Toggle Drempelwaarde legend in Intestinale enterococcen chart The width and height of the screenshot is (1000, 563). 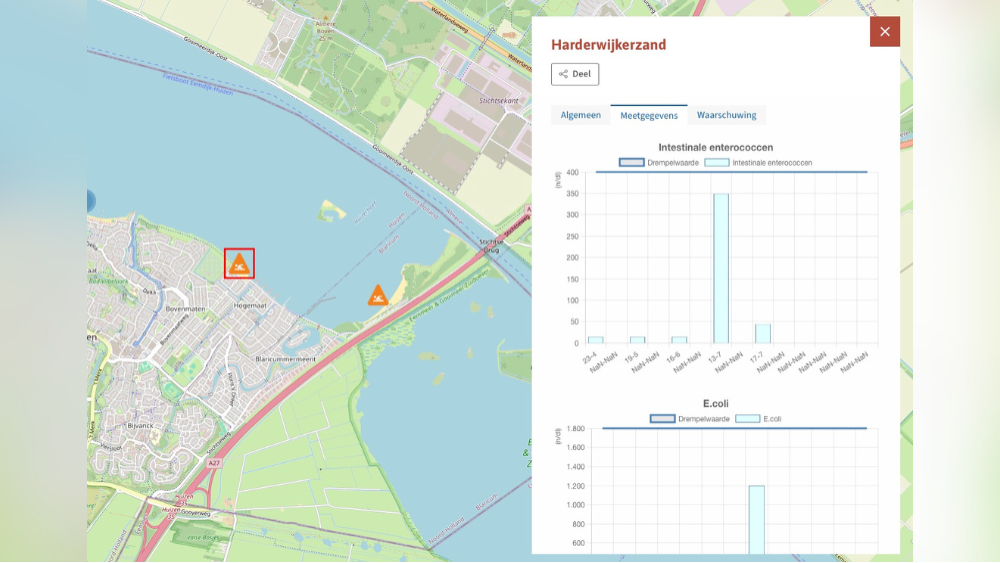659,163
